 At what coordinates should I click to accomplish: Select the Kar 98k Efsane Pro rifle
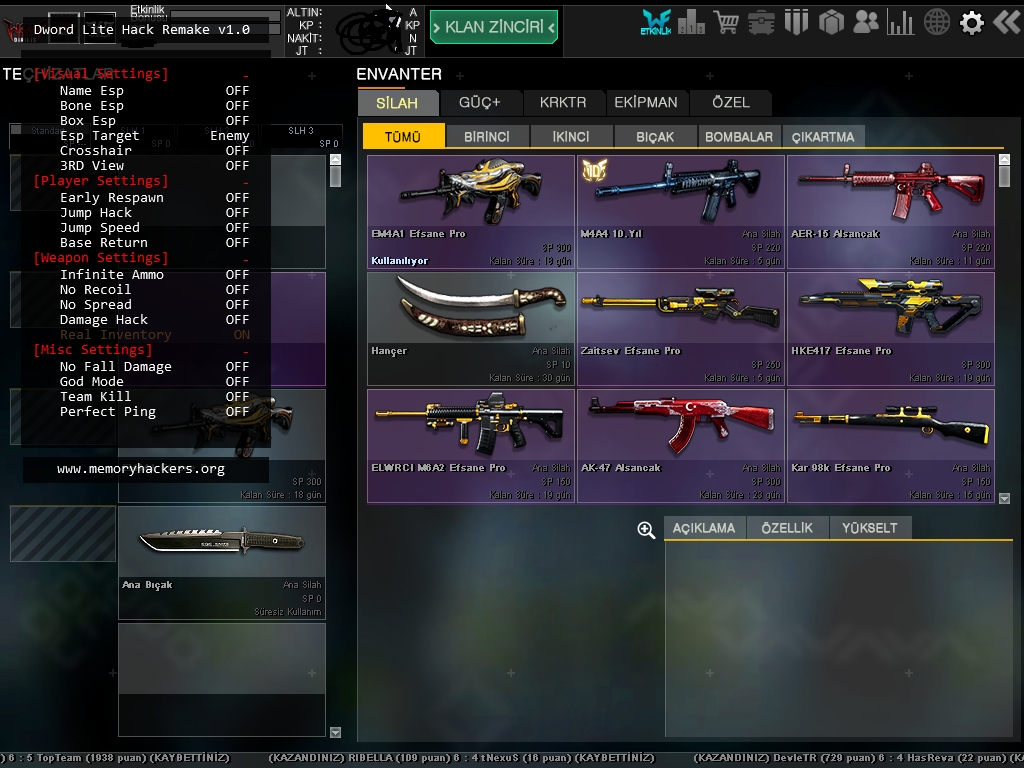point(891,445)
